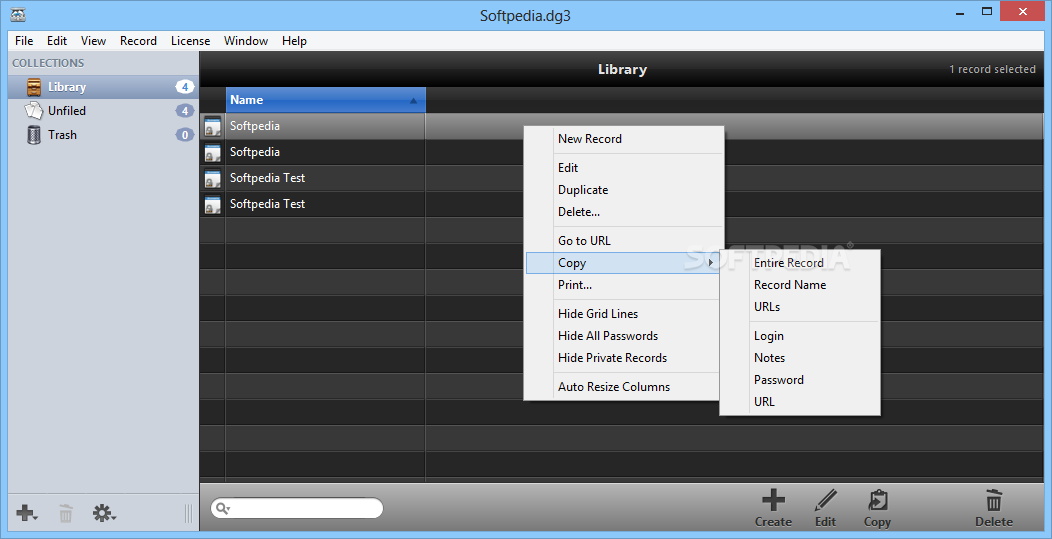Screen dimensions: 1052x539
Task: Open the License menu
Action: point(191,41)
